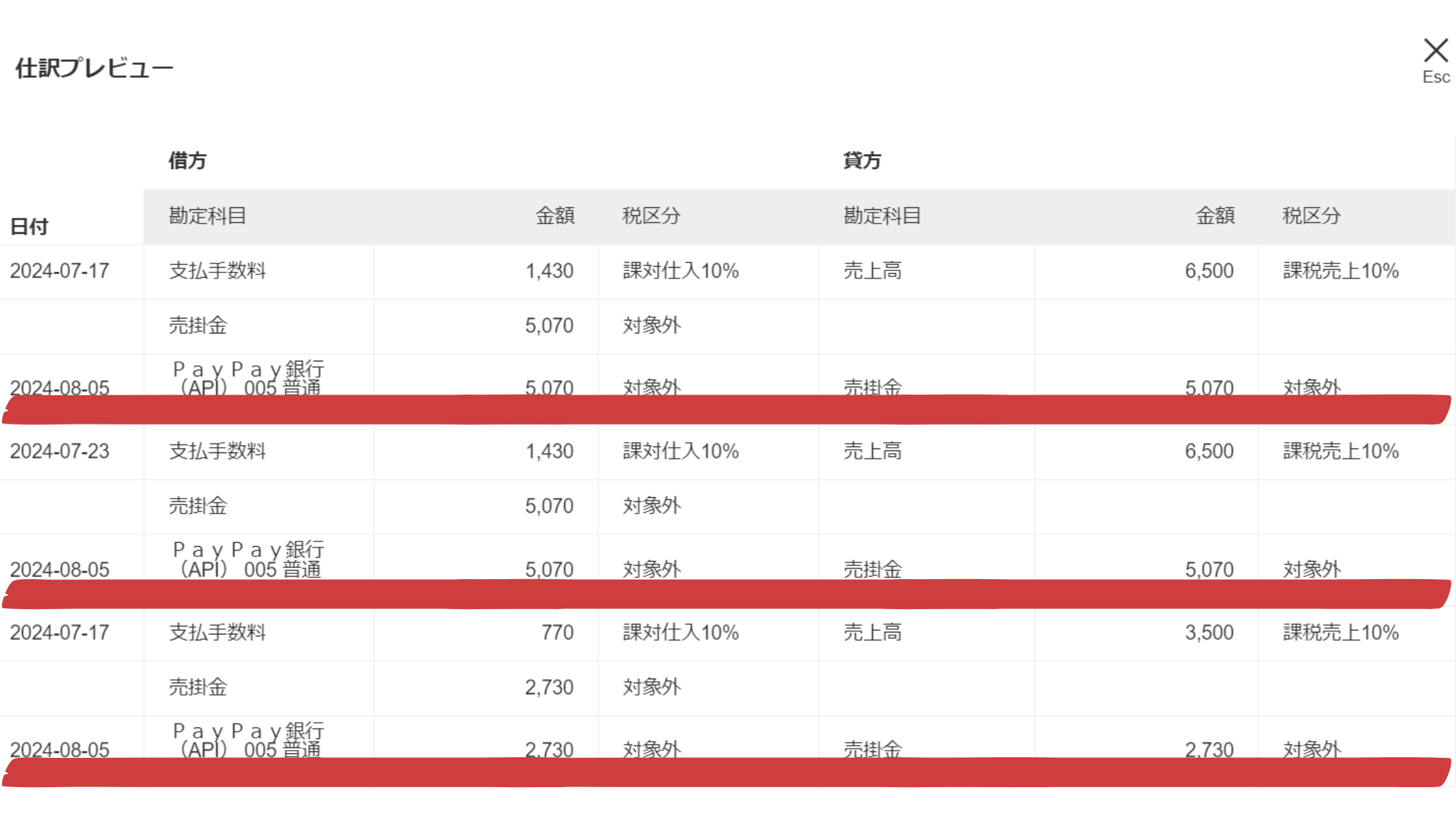This screenshot has height=819, width=1456.
Task: Click the 税区分 header under 借方
Action: tap(651, 216)
